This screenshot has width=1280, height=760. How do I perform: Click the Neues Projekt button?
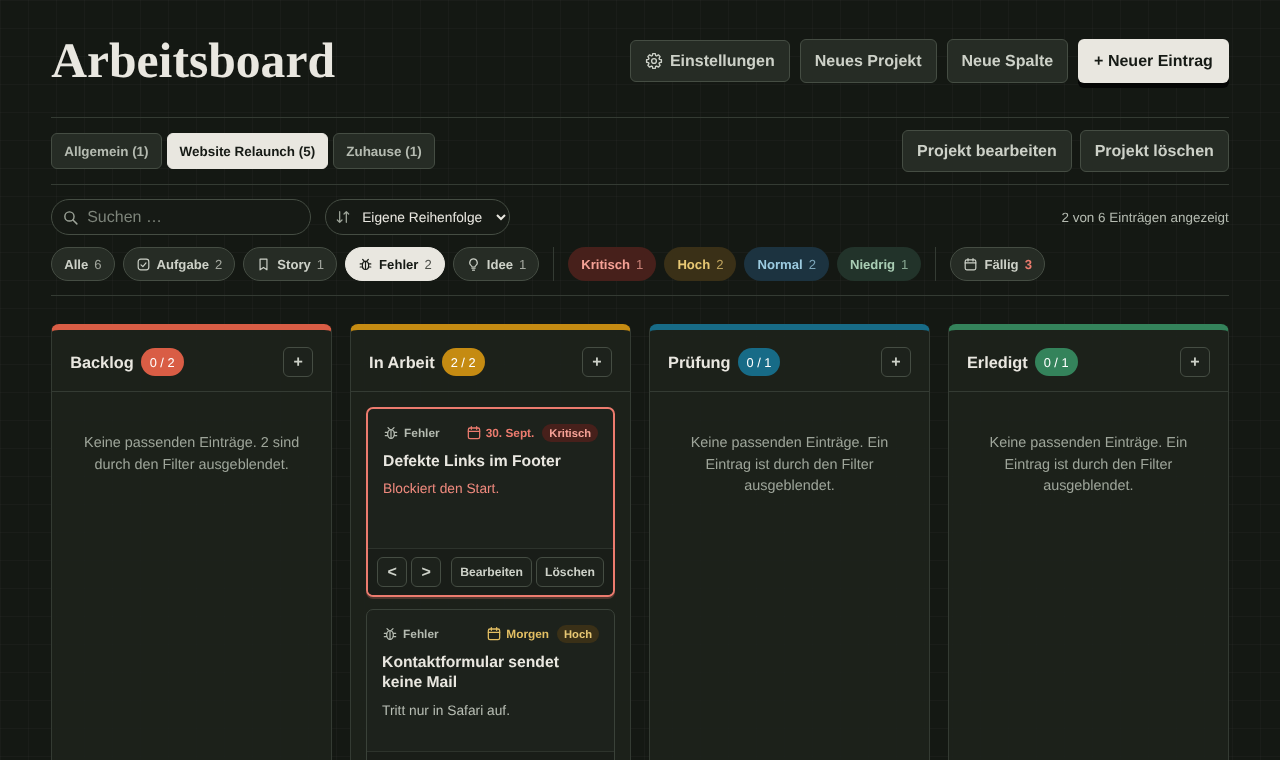click(868, 61)
